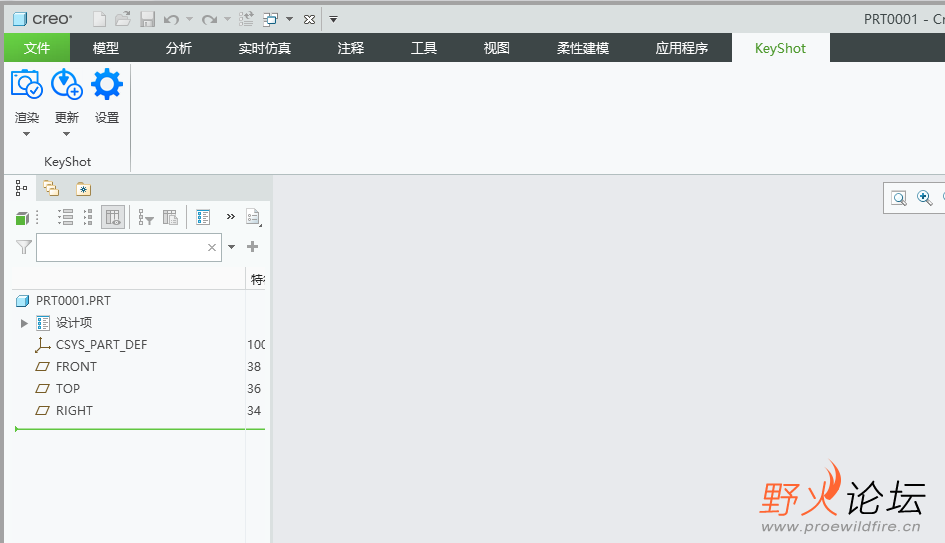Click the Refit view icon
The height and width of the screenshot is (543, 945).
coord(899,198)
